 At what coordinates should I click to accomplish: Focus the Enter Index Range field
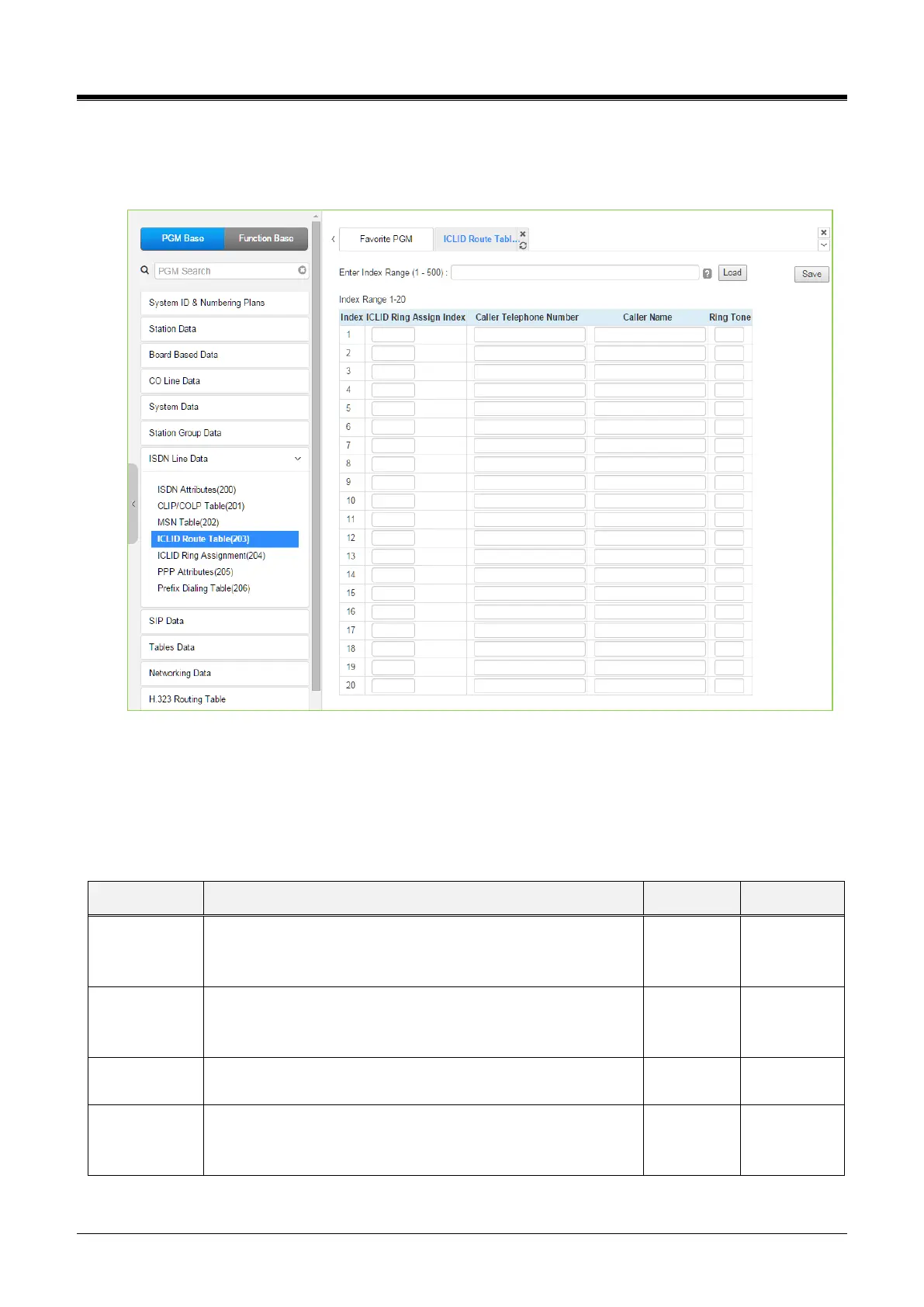575,272
